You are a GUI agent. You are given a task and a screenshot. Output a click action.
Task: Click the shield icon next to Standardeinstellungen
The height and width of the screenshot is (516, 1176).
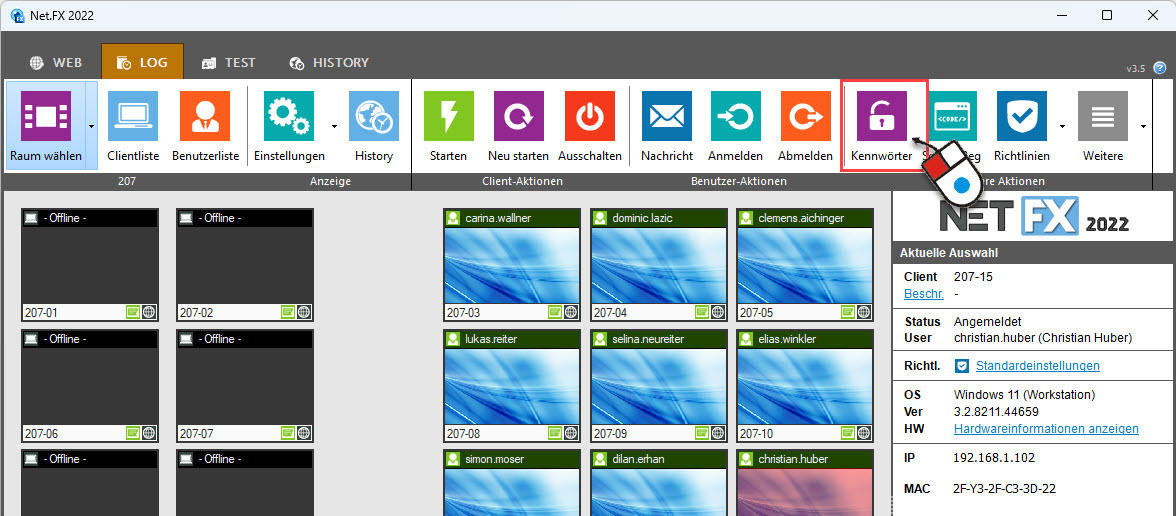click(x=962, y=366)
